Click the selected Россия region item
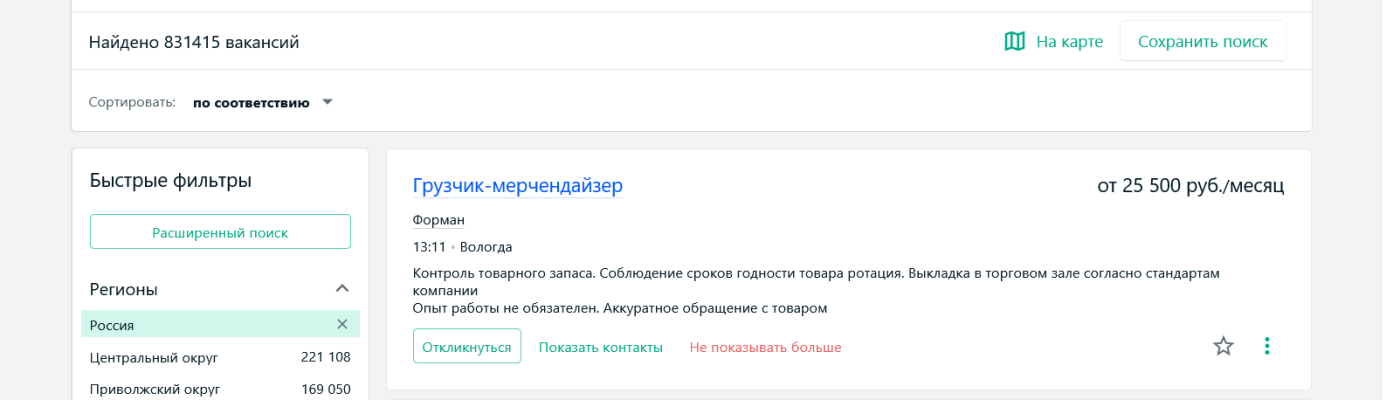The image size is (1400, 400). click(x=112, y=325)
